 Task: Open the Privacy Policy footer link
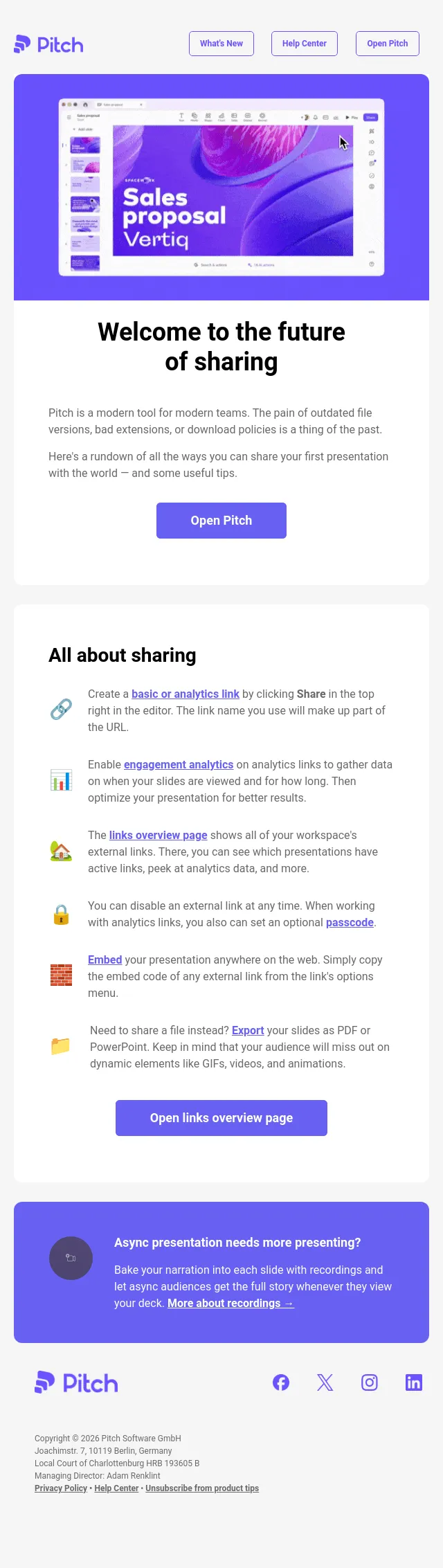click(x=61, y=1488)
